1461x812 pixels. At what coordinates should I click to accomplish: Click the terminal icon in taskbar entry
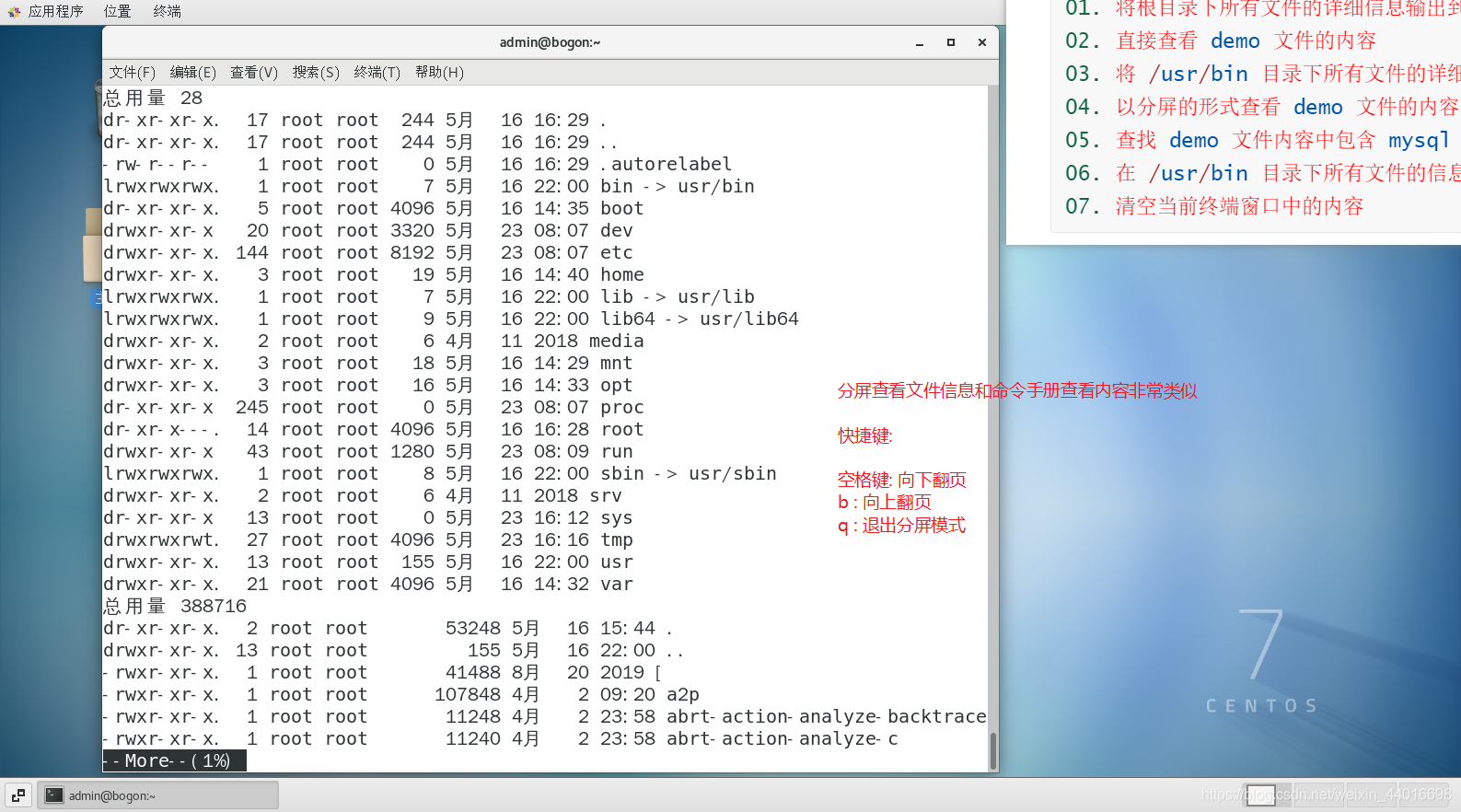point(54,795)
